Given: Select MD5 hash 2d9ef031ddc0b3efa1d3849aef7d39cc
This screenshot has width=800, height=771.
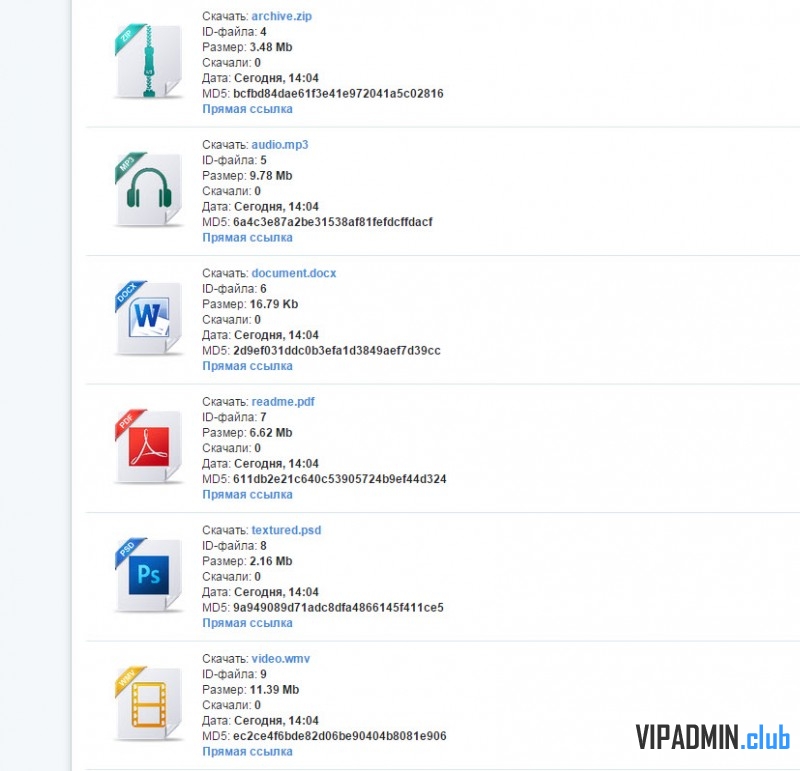Looking at the screenshot, I should tap(337, 351).
